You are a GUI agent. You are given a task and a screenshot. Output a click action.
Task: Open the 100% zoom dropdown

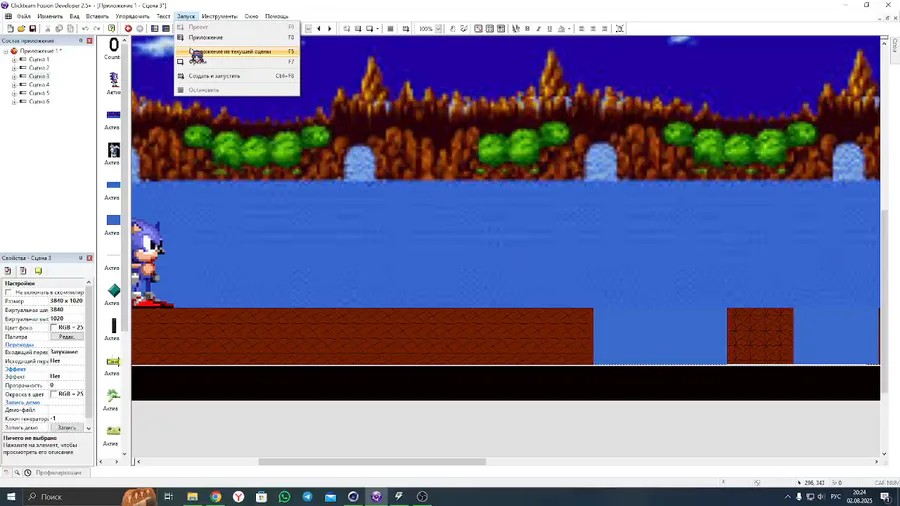coord(439,29)
